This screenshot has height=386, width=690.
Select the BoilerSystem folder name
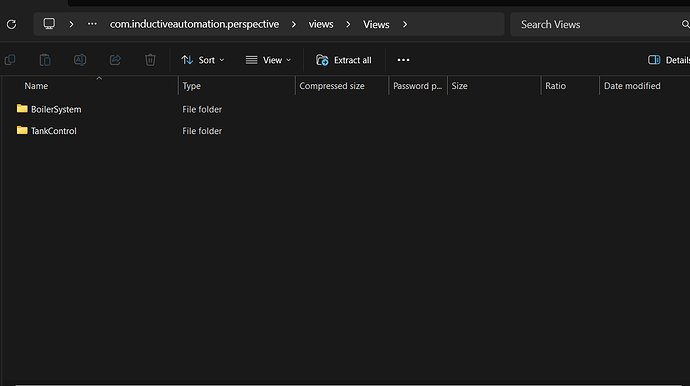point(56,109)
